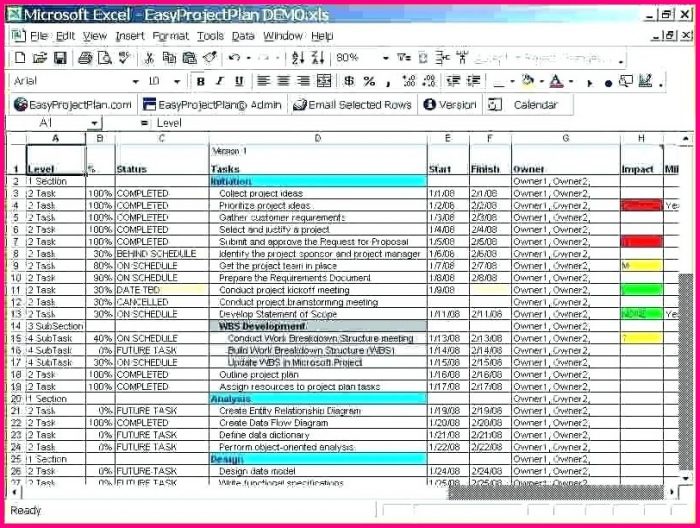Click horizontal scrollbar right arrow
Screen dimensions: 700x528
pyautogui.click(x=672, y=492)
